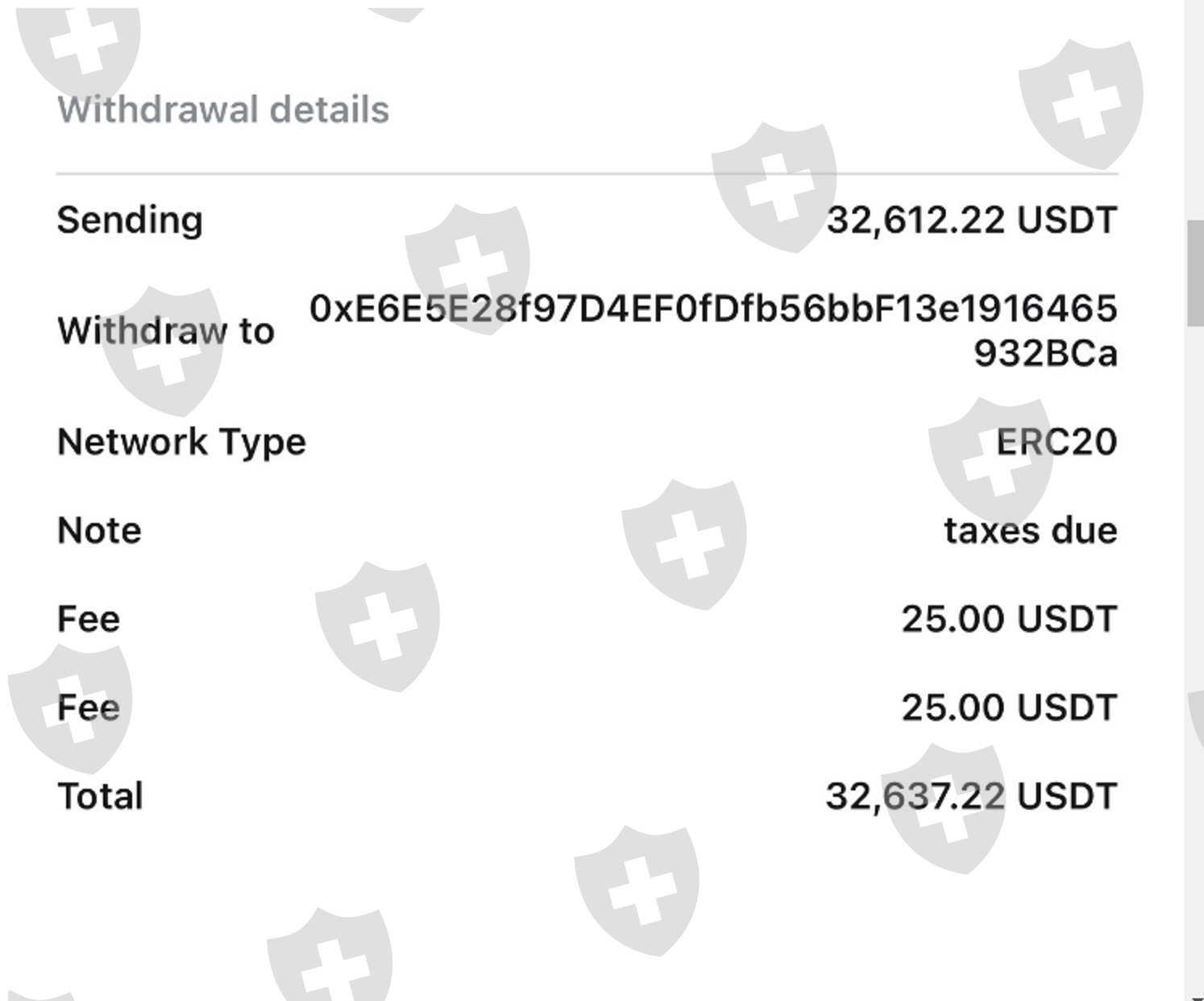The height and width of the screenshot is (1001, 1204).
Task: Click the Note label
Action: (99, 530)
